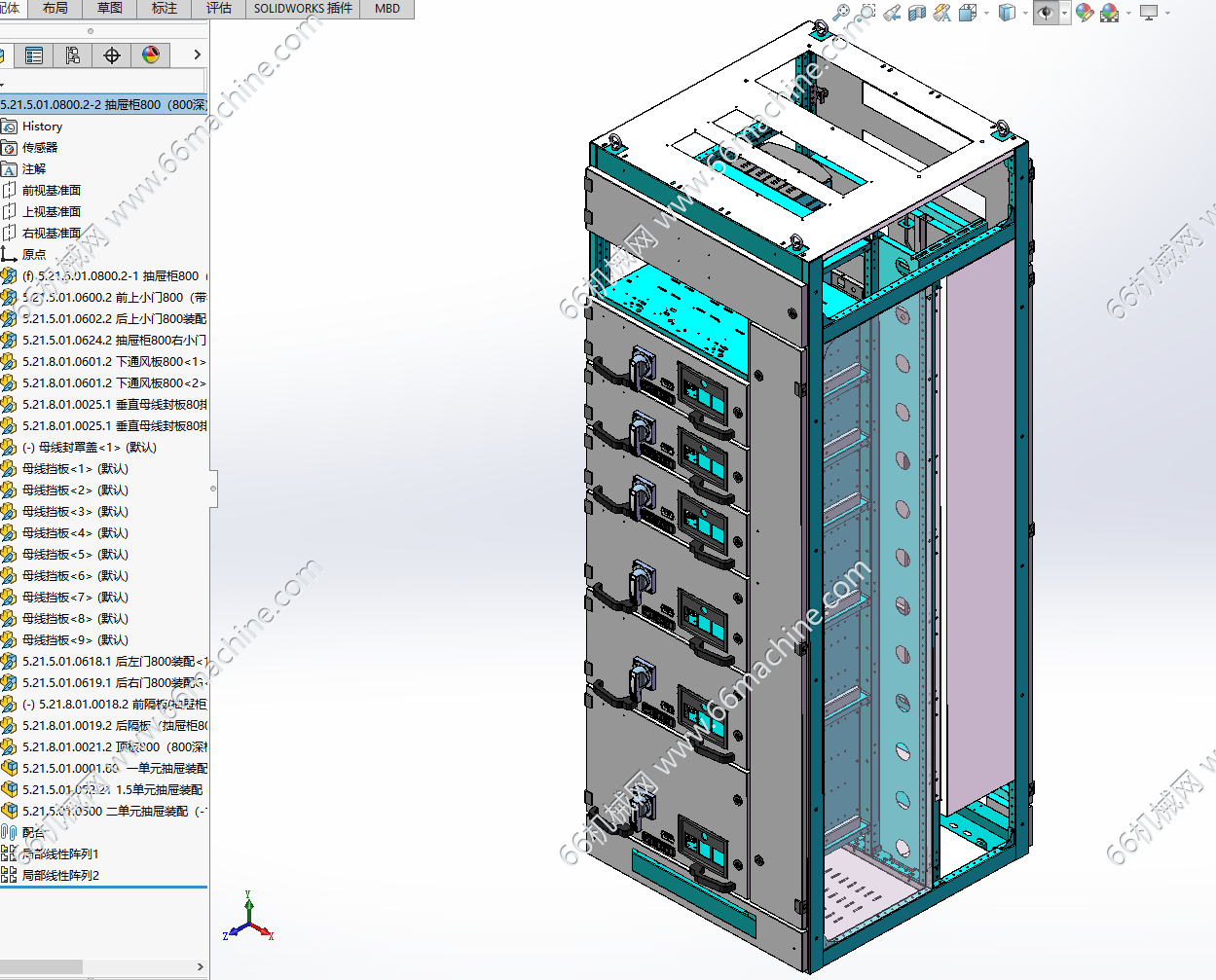Image resolution: width=1216 pixels, height=980 pixels.
Task: Open the Dynamic Annotation Views tool
Action: point(942,13)
